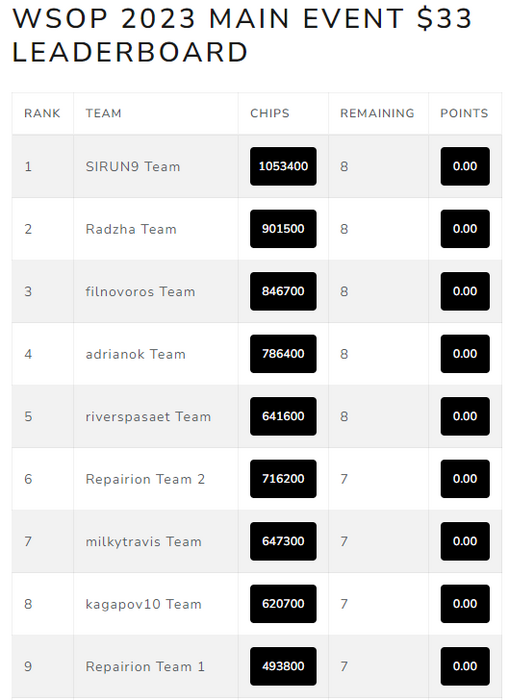This screenshot has height=700, width=509.
Task: Click the RANK column header
Action: pyautogui.click(x=42, y=113)
